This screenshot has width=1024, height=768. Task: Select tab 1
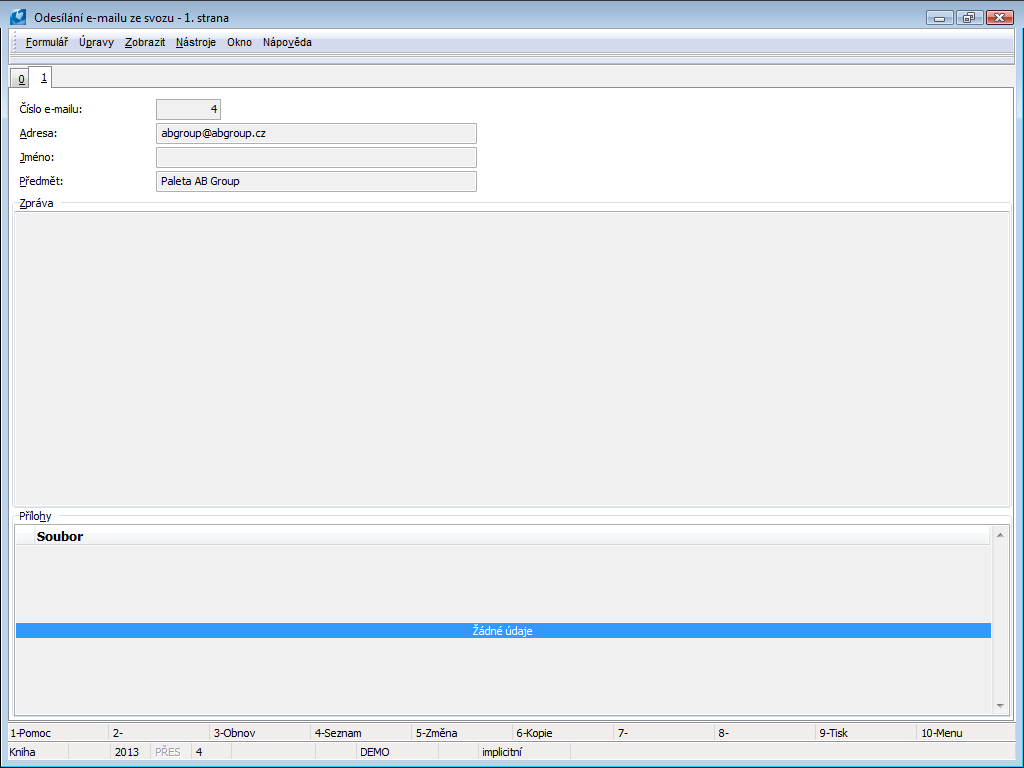(43, 78)
